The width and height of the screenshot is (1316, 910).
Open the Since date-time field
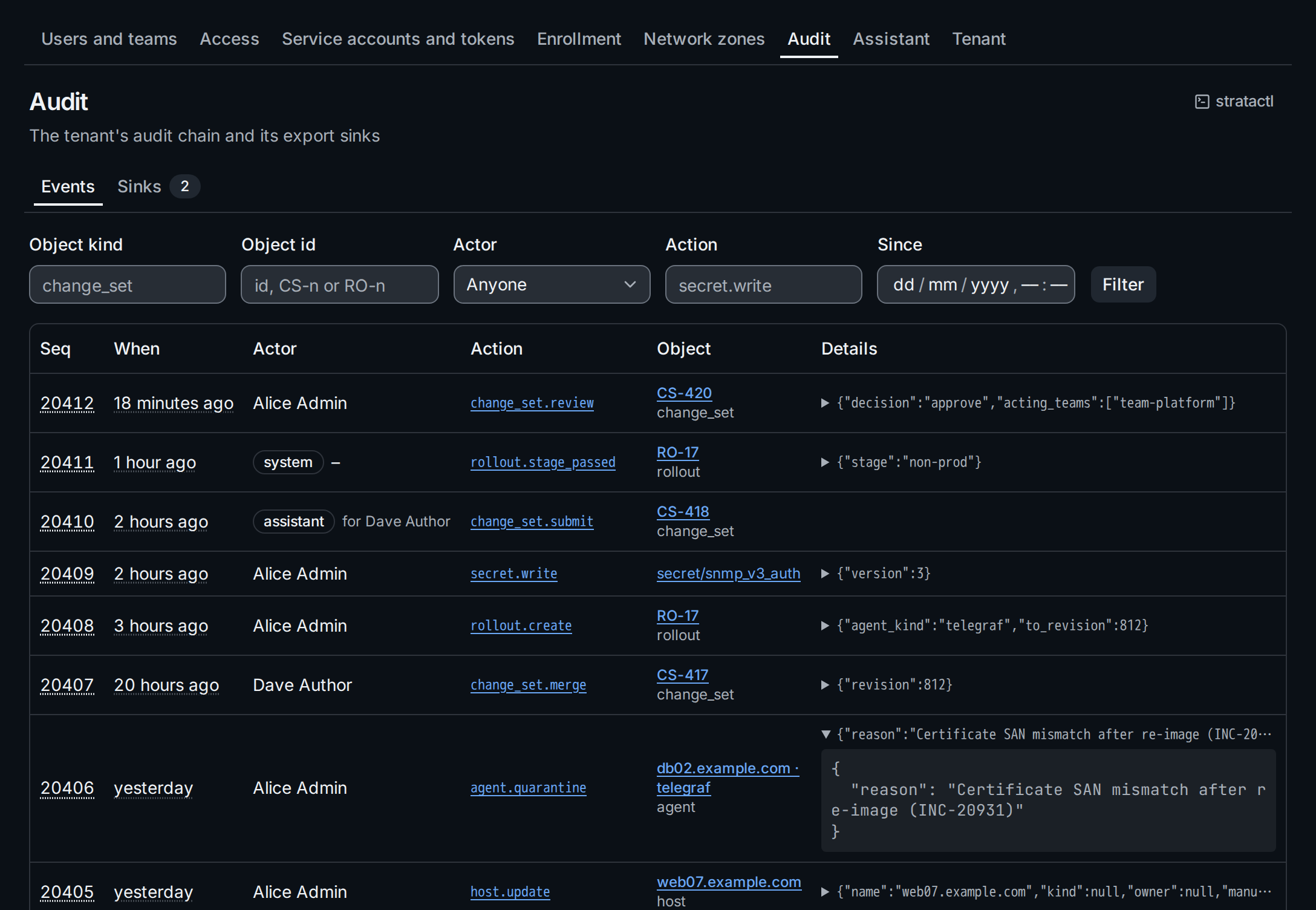click(976, 284)
